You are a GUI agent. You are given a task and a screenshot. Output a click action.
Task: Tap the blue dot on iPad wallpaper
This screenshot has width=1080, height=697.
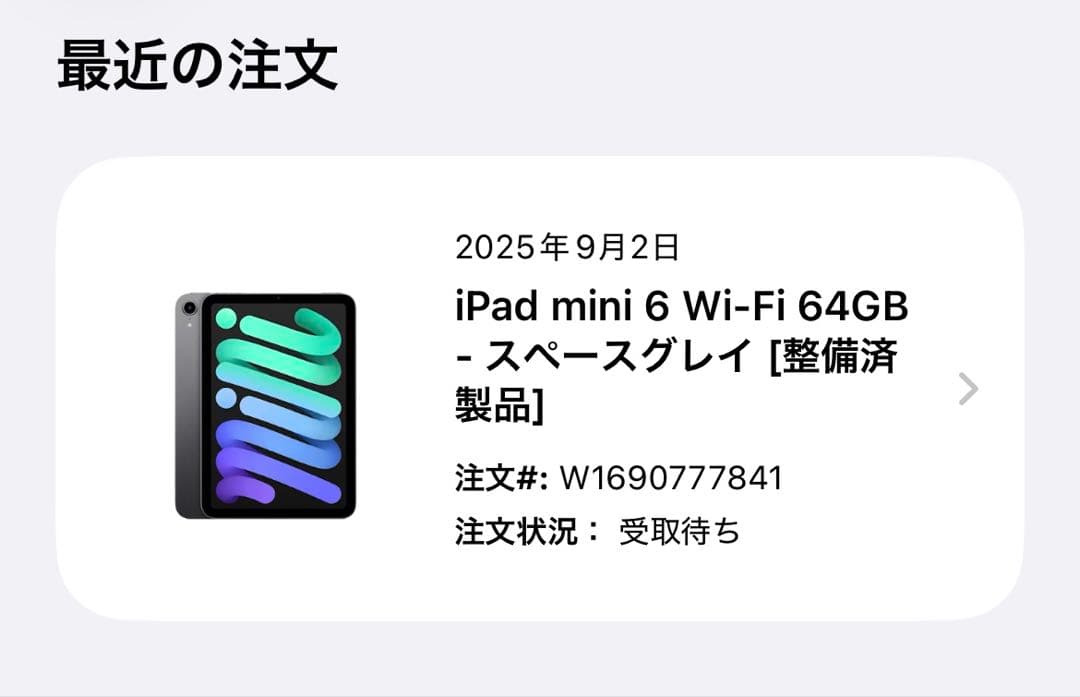click(x=226, y=397)
